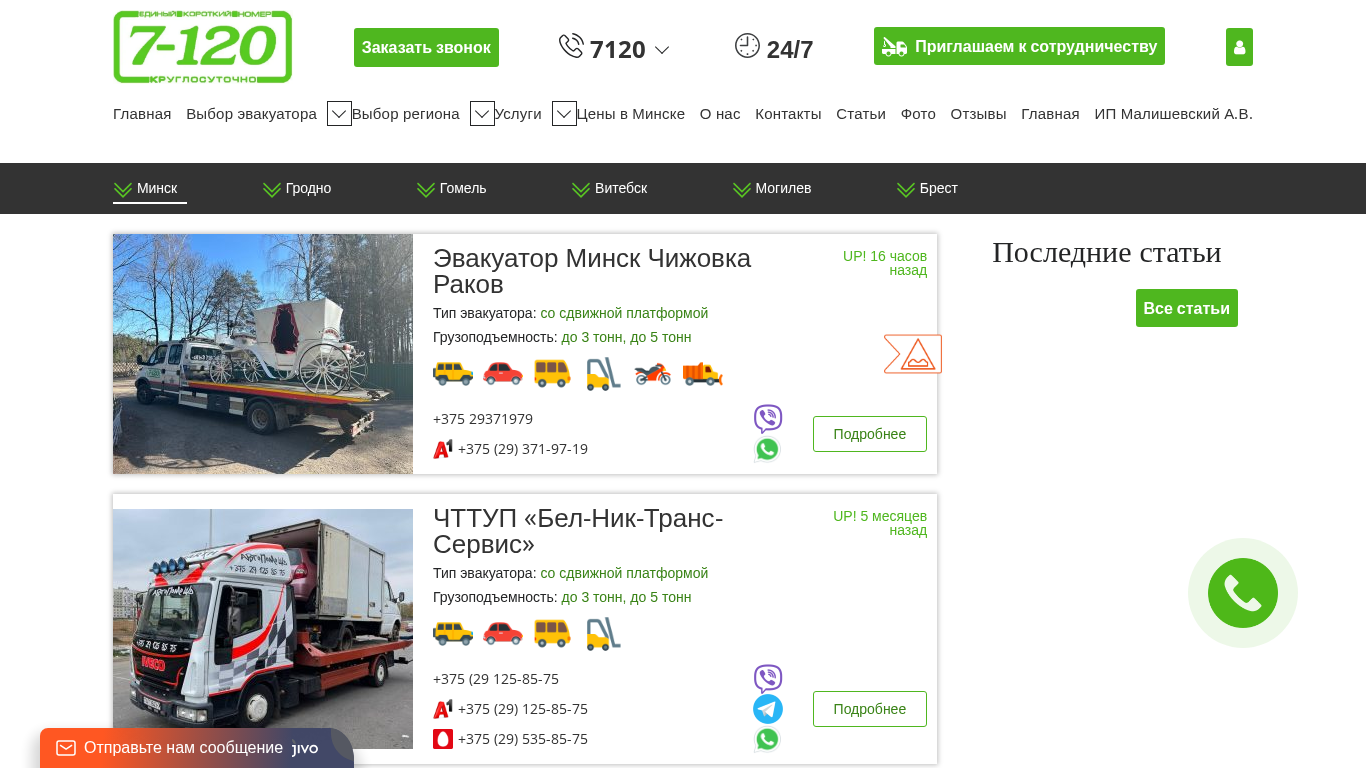
Task: Open the carriage tow truck photo thumbnail
Action: [x=263, y=354]
